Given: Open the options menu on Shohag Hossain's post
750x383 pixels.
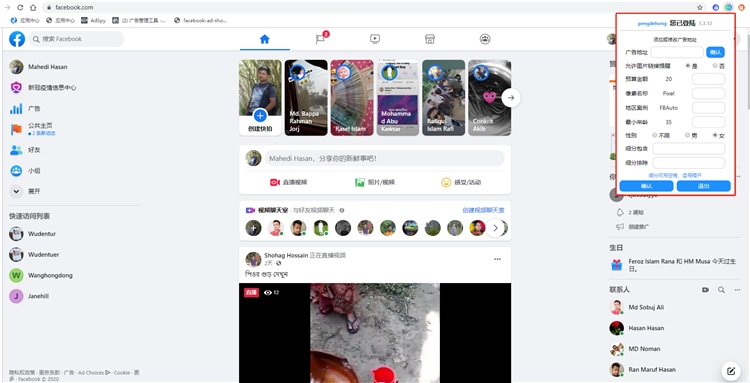Looking at the screenshot, I should (x=497, y=259).
